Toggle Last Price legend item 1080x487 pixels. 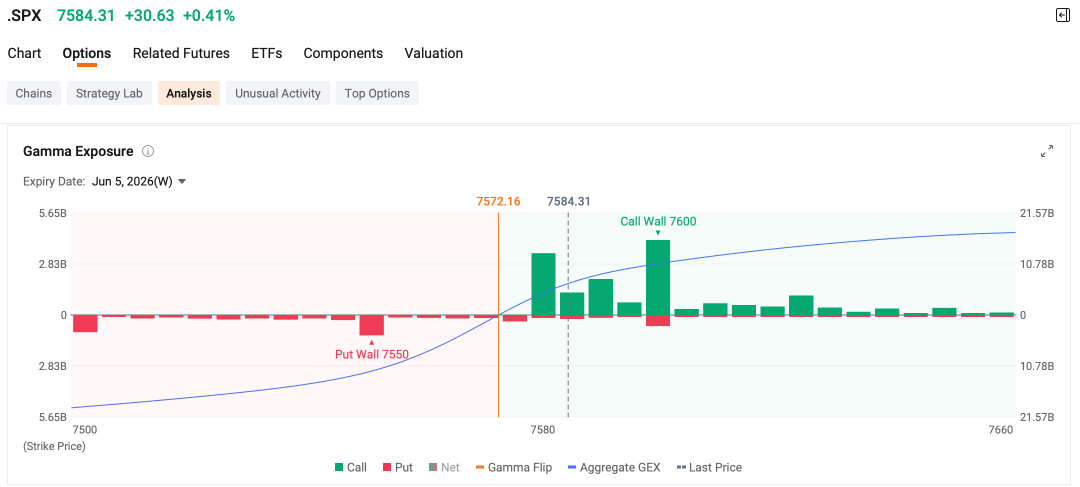point(709,467)
